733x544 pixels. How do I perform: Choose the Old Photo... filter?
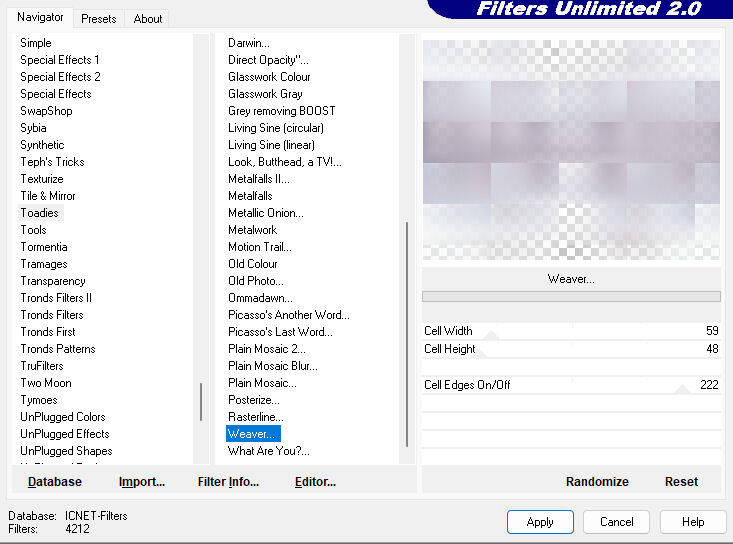pos(256,281)
